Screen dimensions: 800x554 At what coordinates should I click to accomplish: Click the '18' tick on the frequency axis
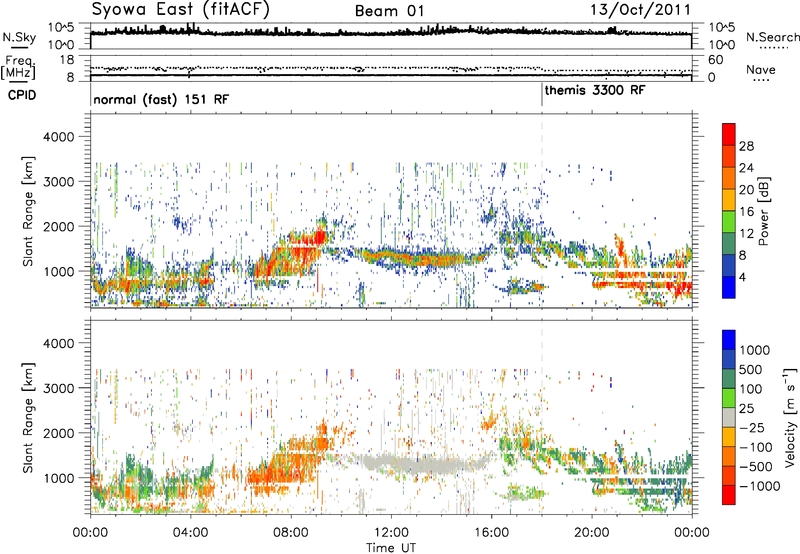click(x=67, y=60)
